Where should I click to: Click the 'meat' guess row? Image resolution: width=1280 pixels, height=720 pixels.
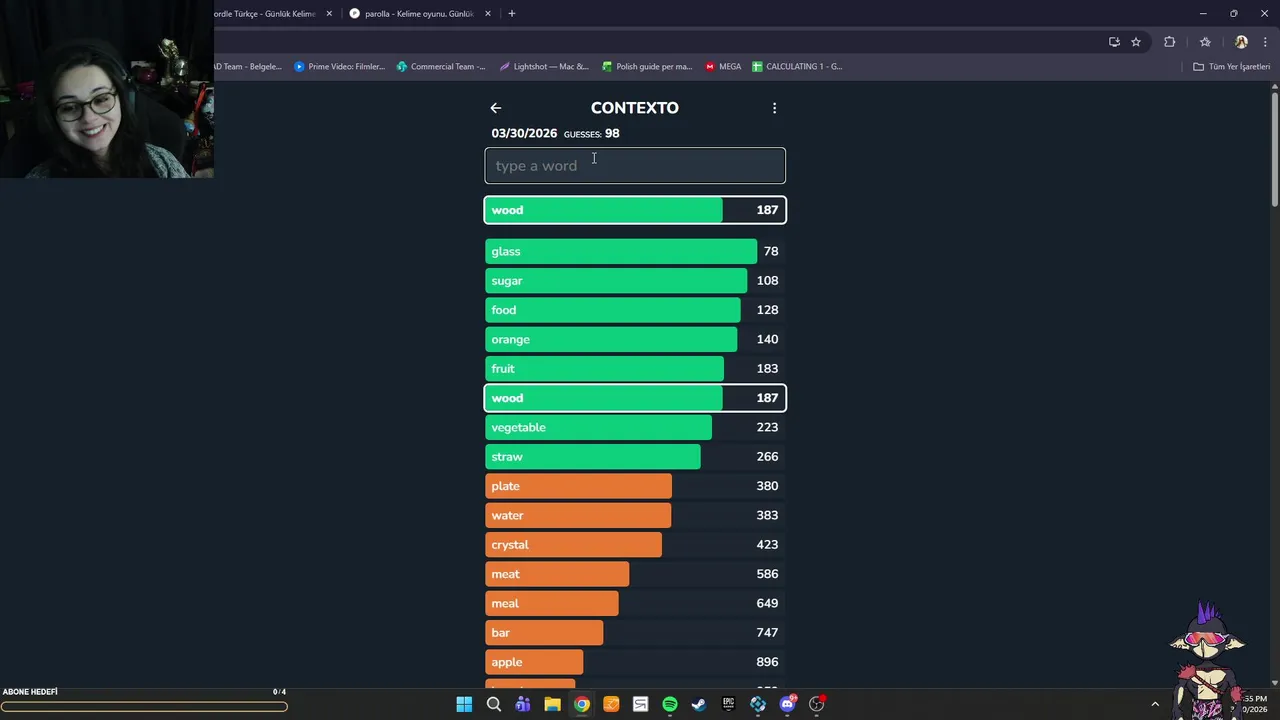coord(635,574)
